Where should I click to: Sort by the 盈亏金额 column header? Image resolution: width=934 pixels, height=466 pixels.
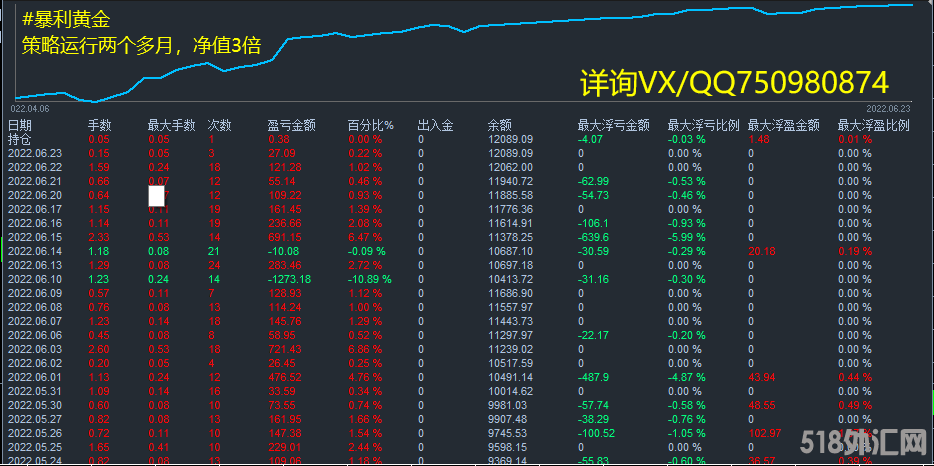point(291,125)
